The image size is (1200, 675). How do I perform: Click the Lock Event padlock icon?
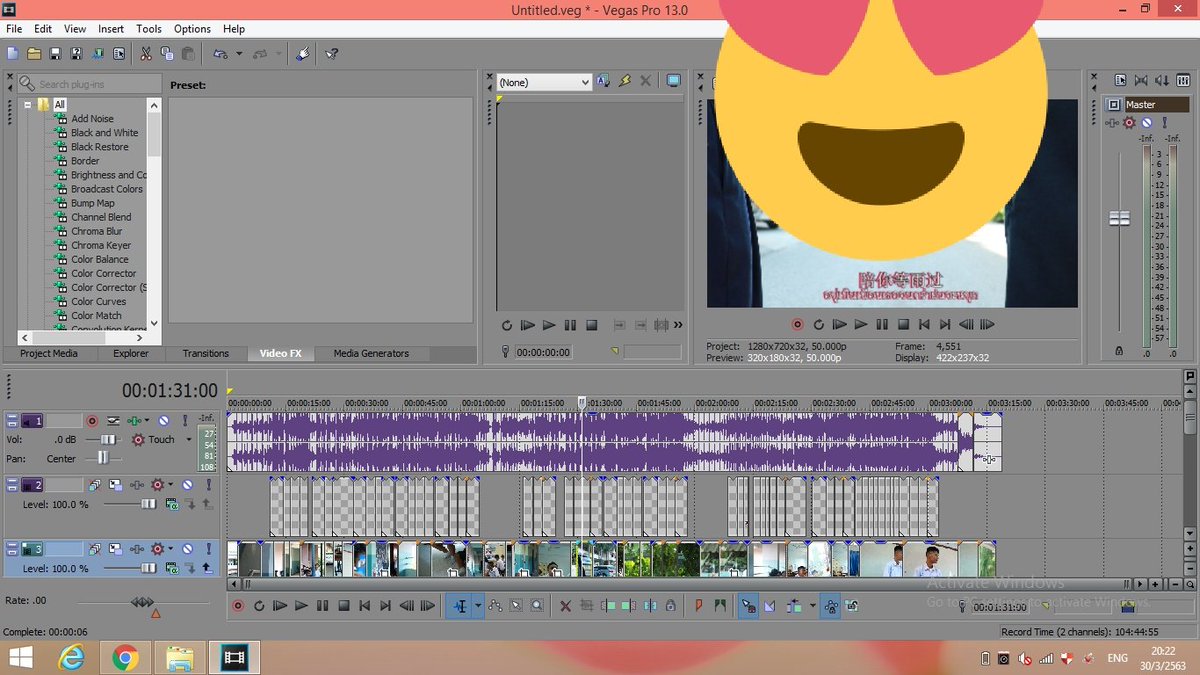point(670,606)
